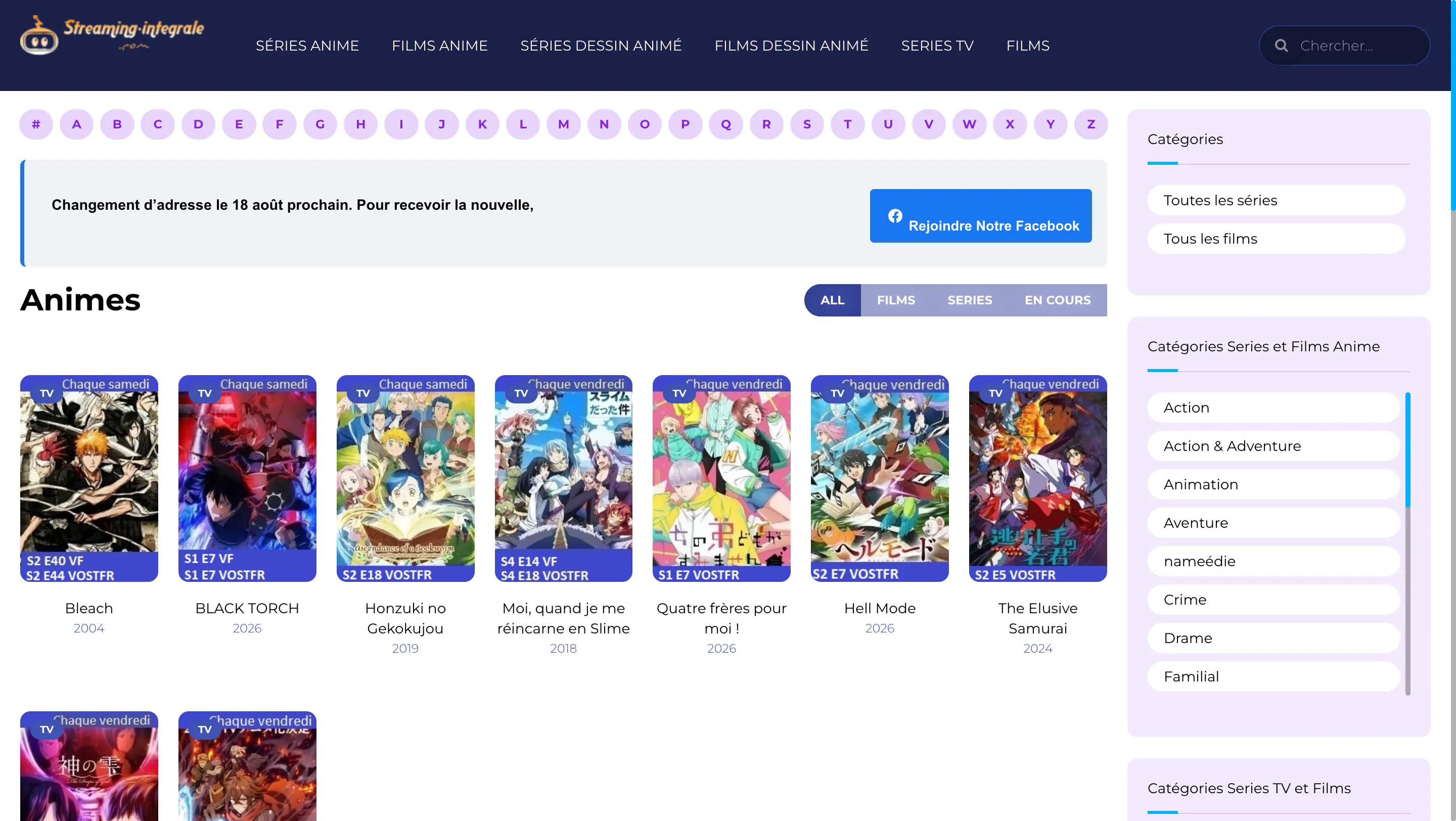Image resolution: width=1456 pixels, height=821 pixels.
Task: Click the TV badge on Hell Mode
Action: (x=838, y=393)
